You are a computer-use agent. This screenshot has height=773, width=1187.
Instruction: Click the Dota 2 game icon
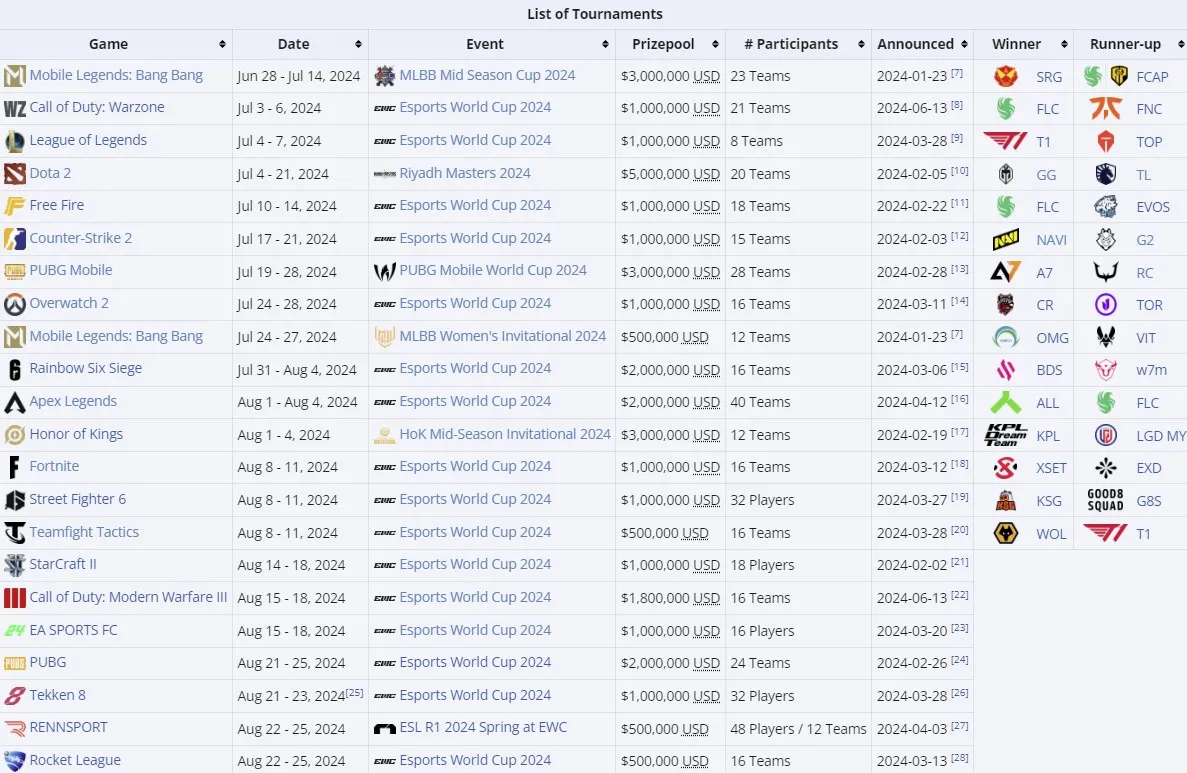[x=14, y=173]
